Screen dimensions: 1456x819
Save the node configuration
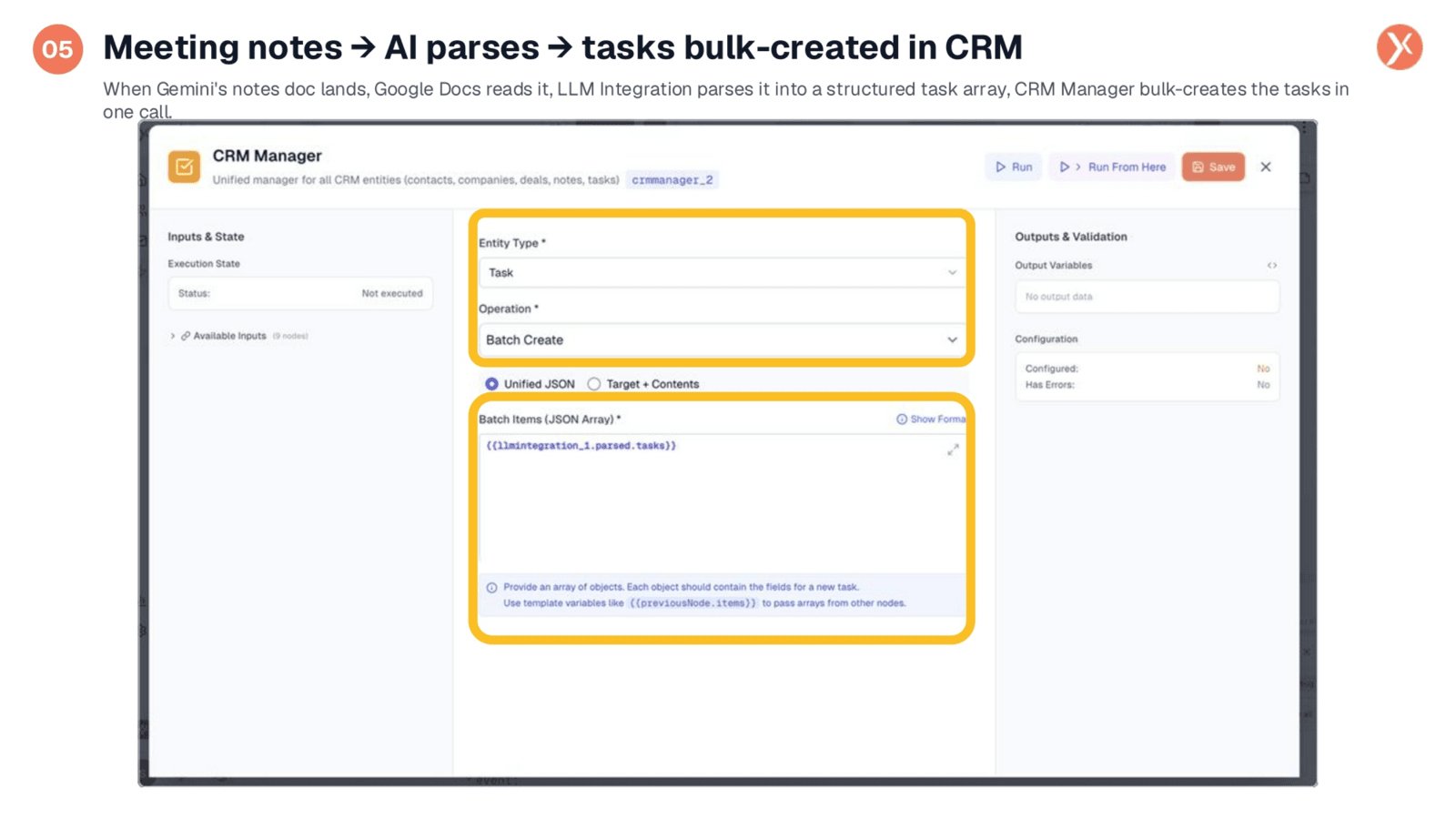[1213, 167]
